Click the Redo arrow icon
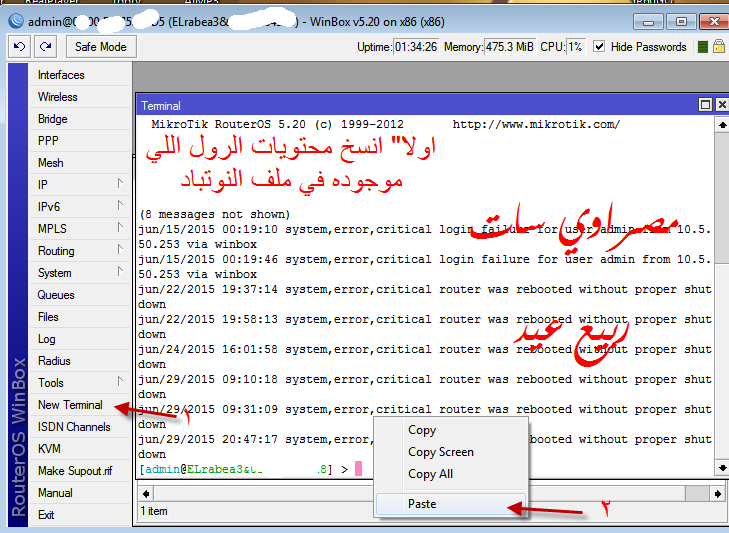This screenshot has height=533, width=729. point(46,47)
